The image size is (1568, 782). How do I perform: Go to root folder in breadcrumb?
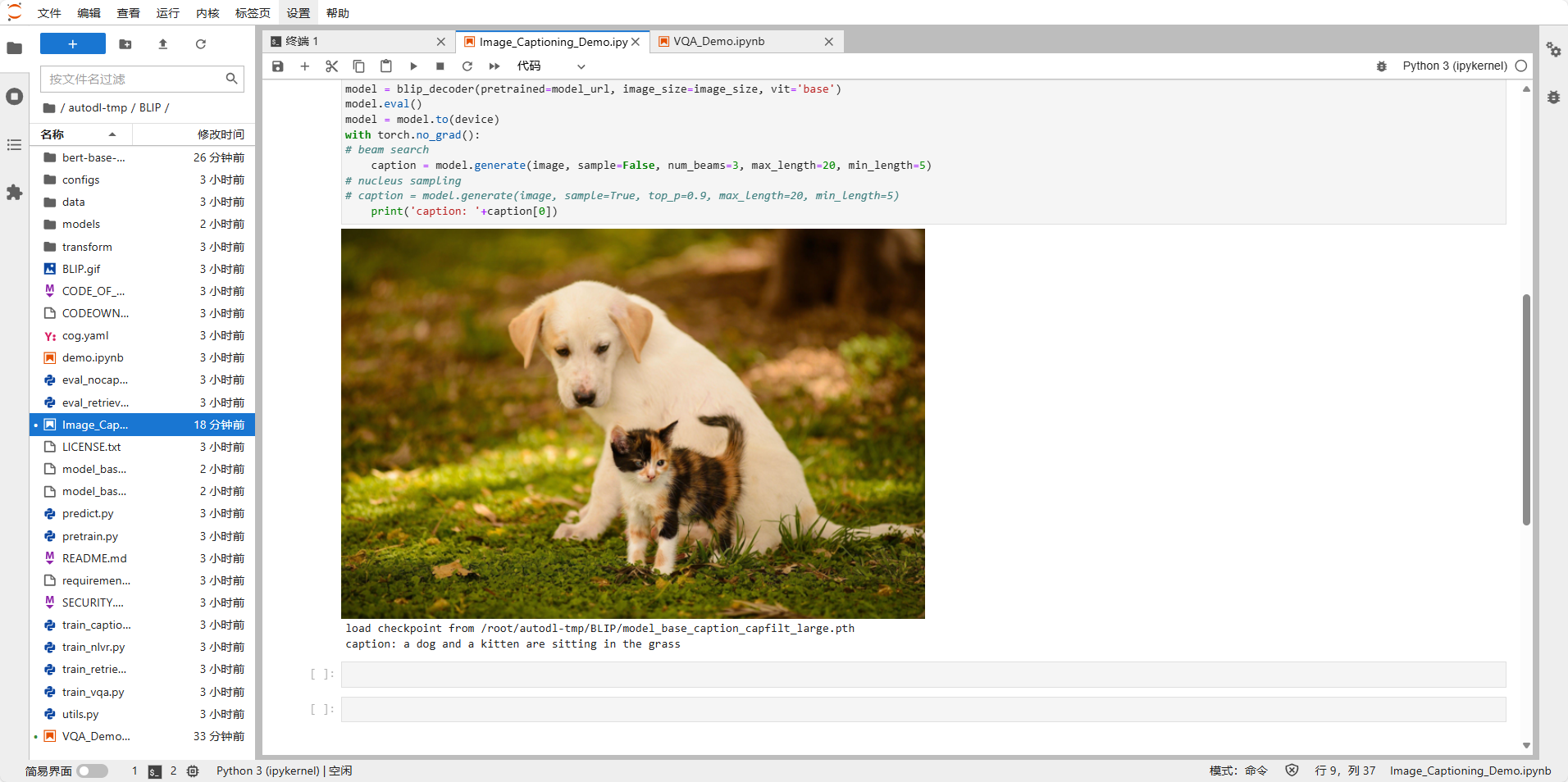point(50,108)
